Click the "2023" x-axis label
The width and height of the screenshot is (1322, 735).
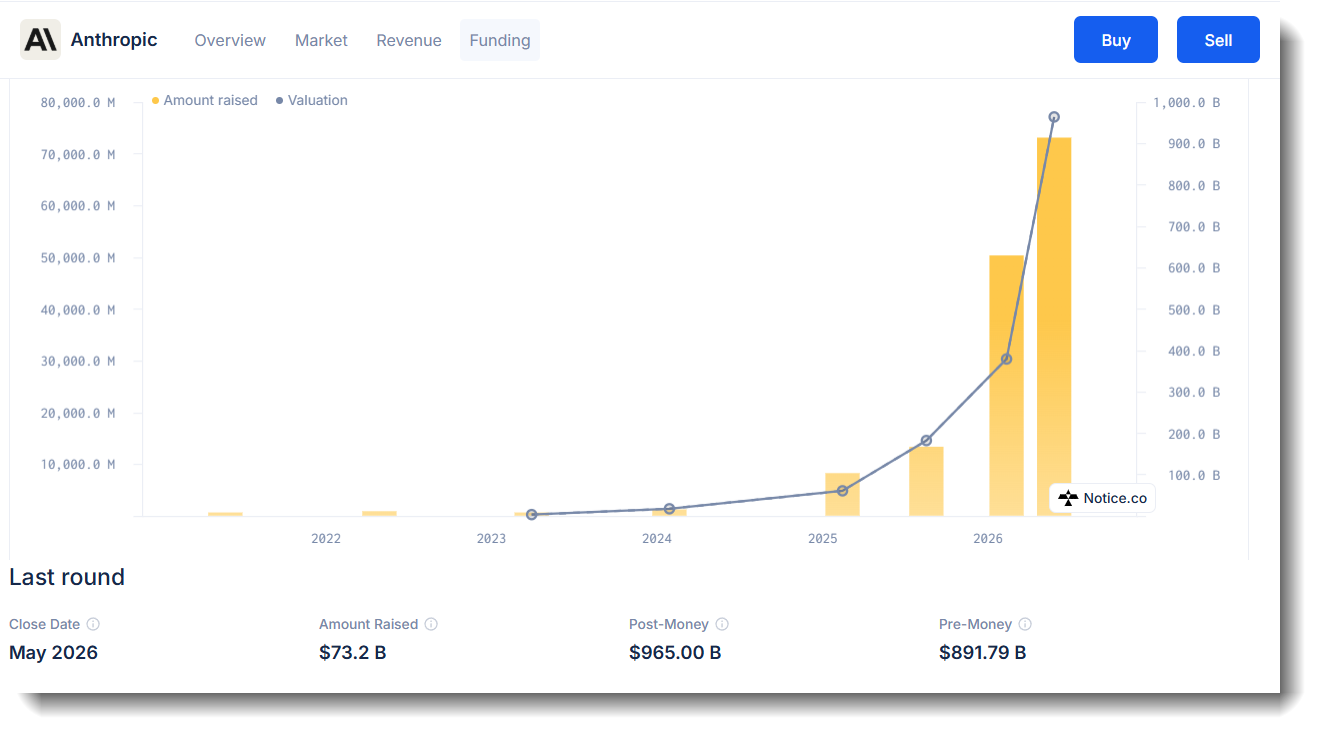tap(491, 539)
